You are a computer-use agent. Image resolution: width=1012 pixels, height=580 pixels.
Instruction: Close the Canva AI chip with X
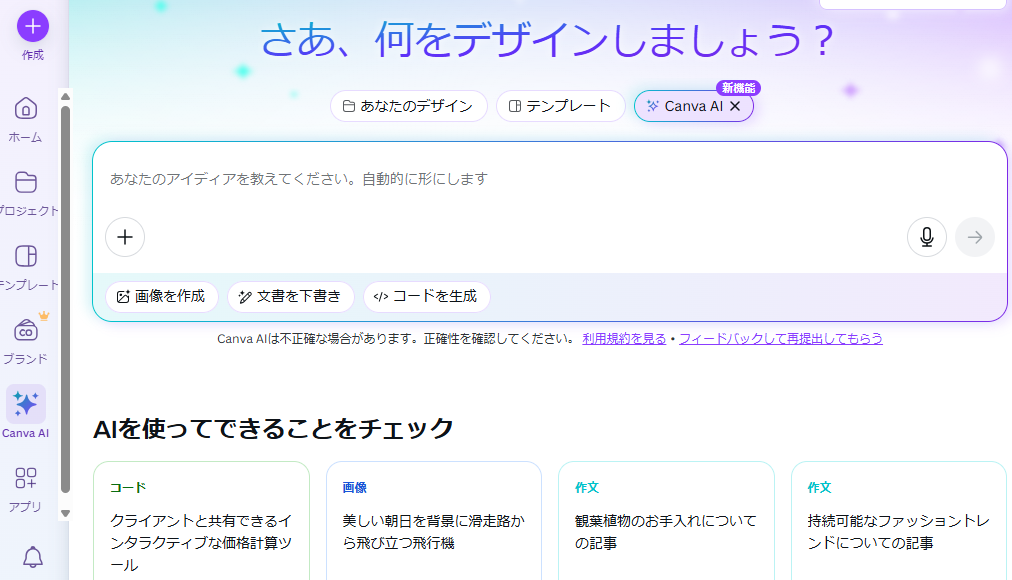pyautogui.click(x=735, y=106)
